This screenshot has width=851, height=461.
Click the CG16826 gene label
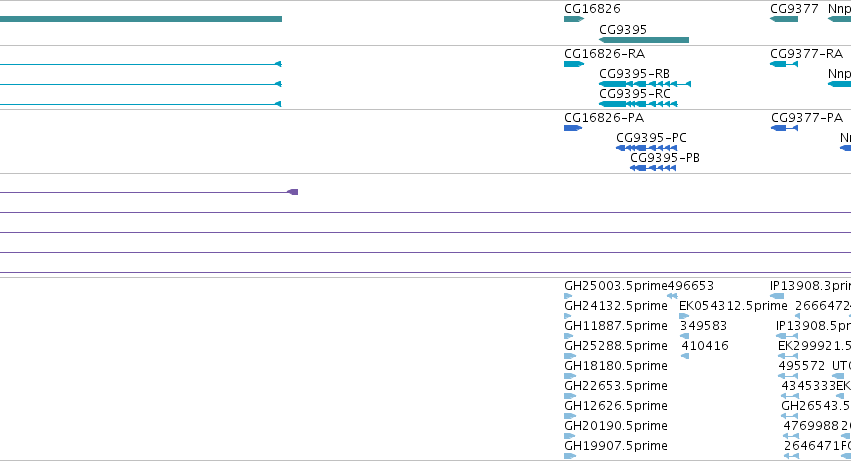[592, 9]
